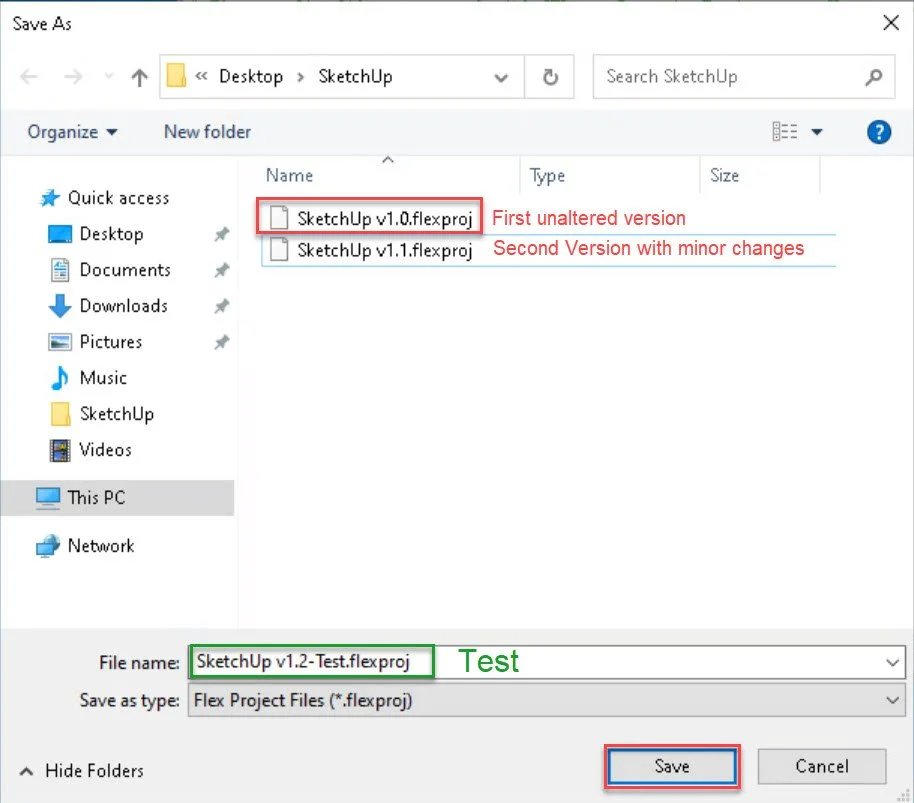Click the search magnifier in Search SketchUp box
914x803 pixels.
pos(873,77)
